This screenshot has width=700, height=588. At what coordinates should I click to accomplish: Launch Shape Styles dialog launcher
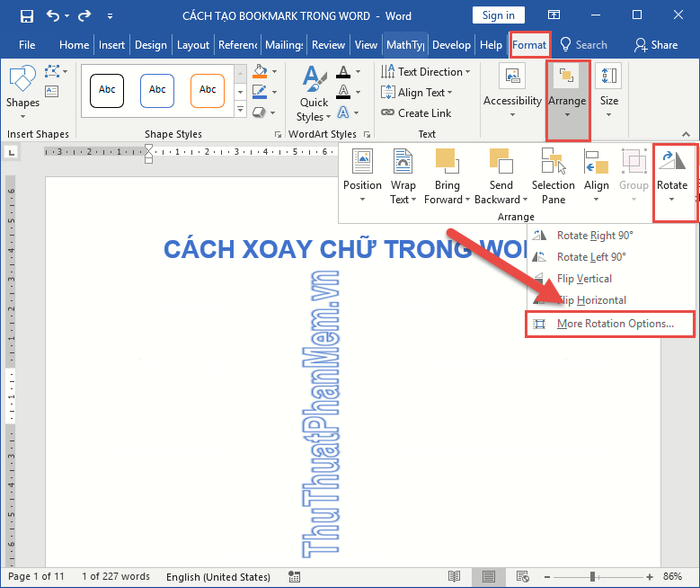[x=278, y=134]
